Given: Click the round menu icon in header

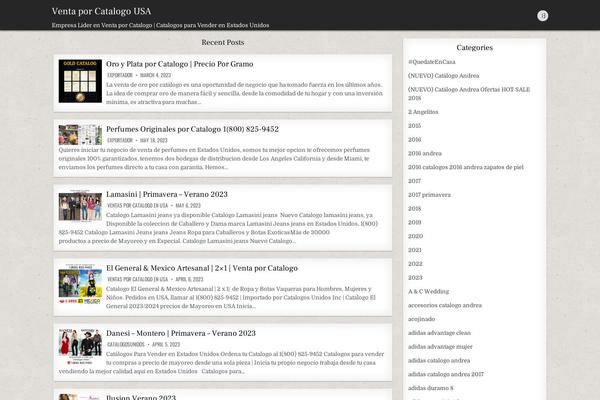Looking at the screenshot, I should pyautogui.click(x=542, y=16).
